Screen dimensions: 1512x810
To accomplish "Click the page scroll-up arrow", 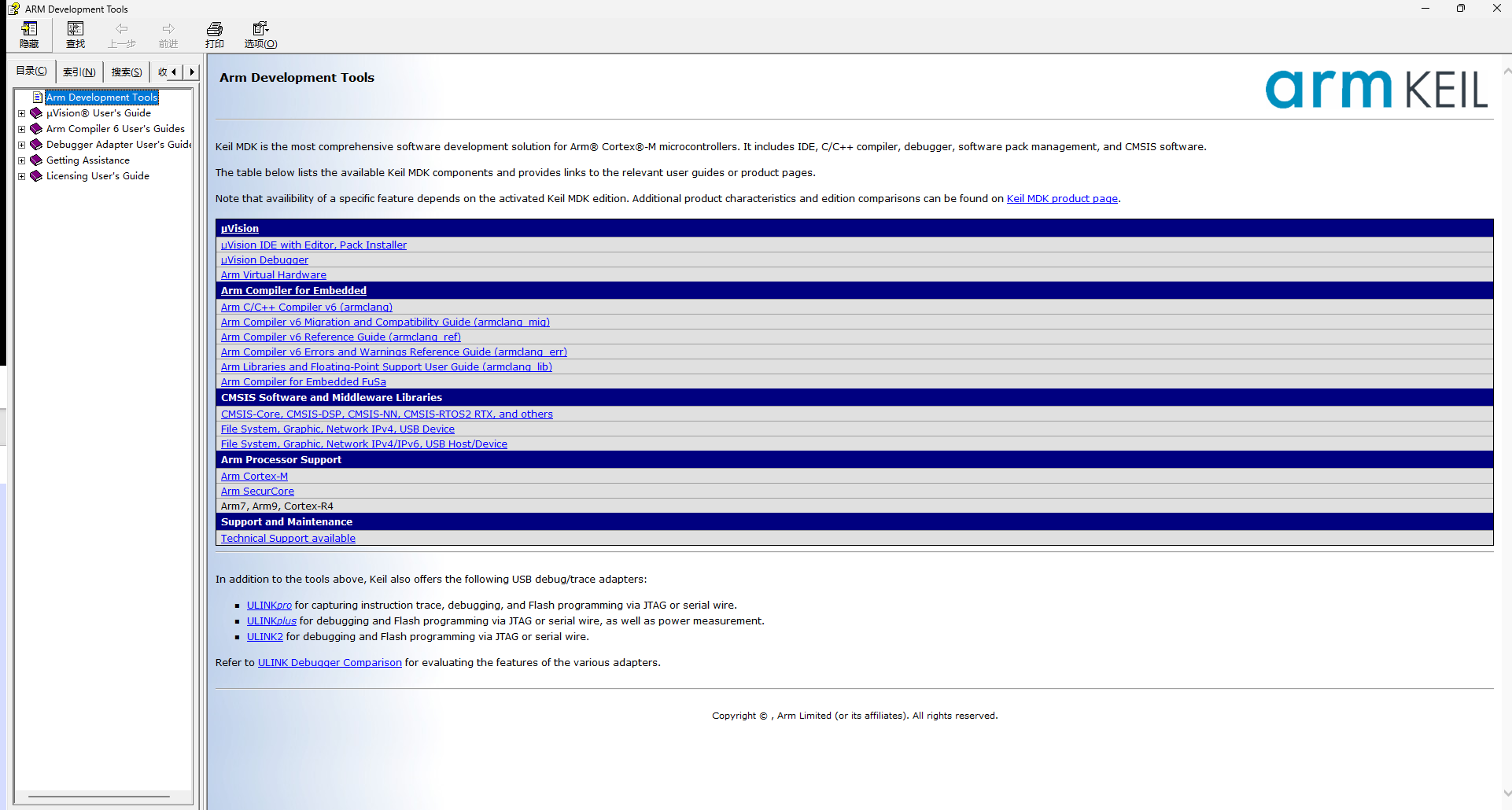I will (1506, 71).
